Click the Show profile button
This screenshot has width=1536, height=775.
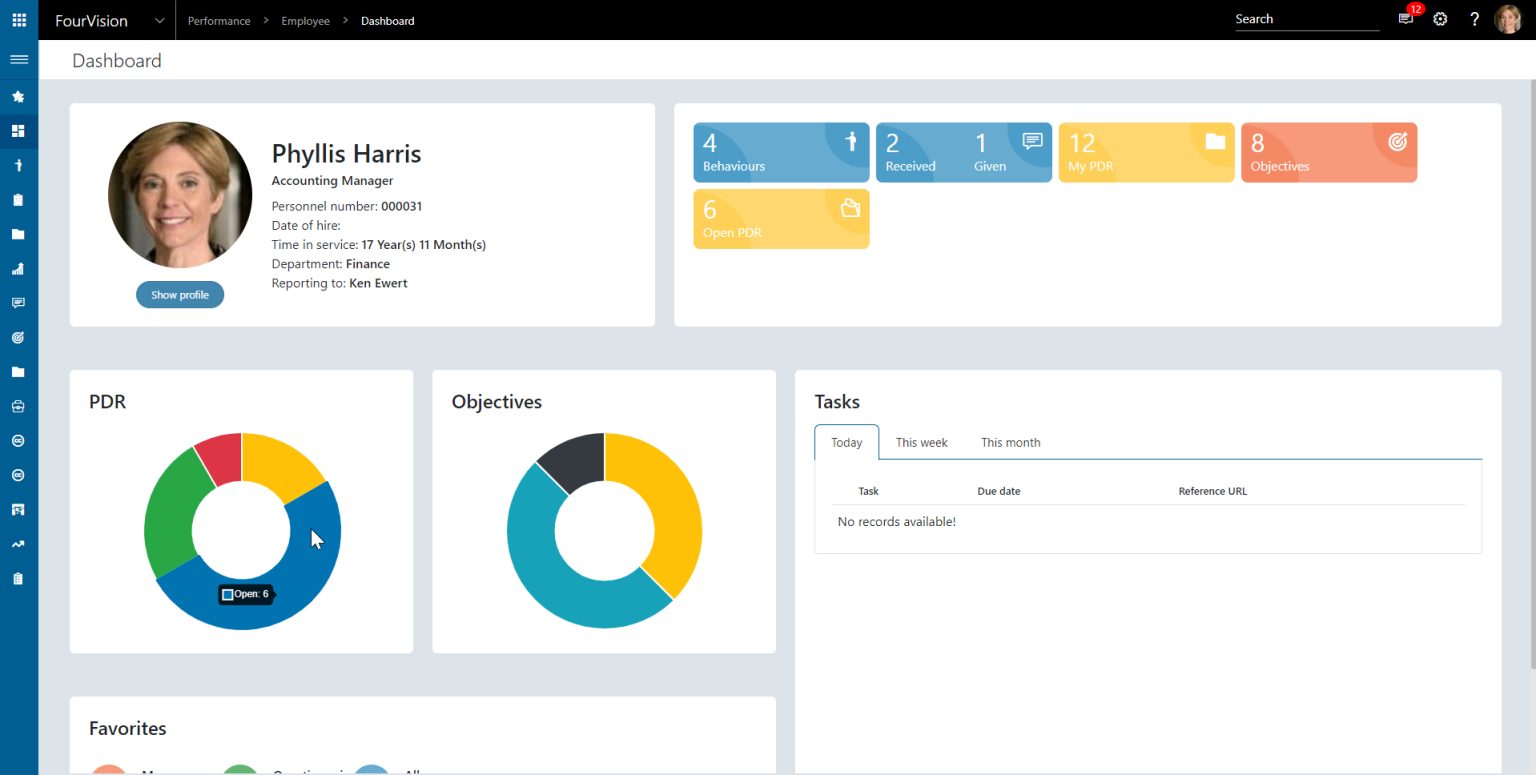180,294
